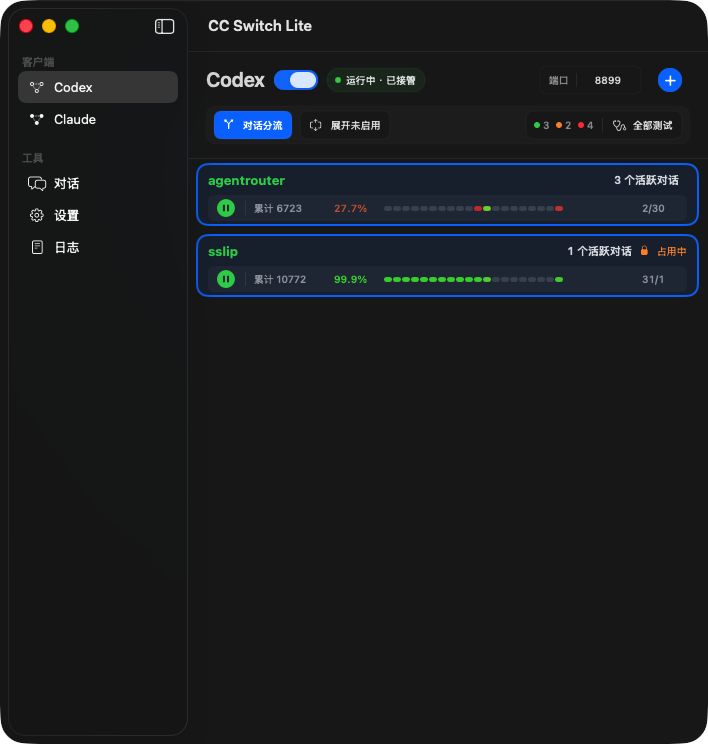
Task: Click 1 个活跃对话 on sslip
Action: click(x=599, y=251)
